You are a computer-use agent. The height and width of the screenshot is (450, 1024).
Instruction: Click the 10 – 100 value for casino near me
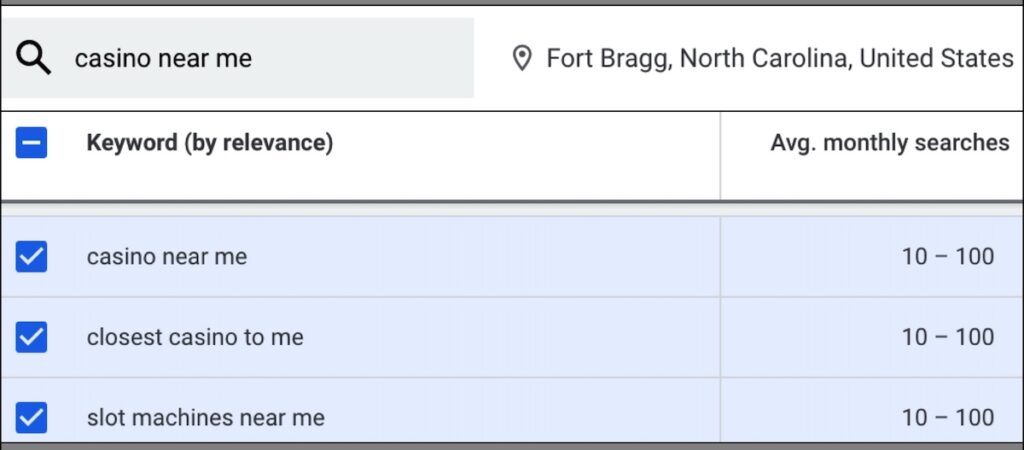click(947, 257)
